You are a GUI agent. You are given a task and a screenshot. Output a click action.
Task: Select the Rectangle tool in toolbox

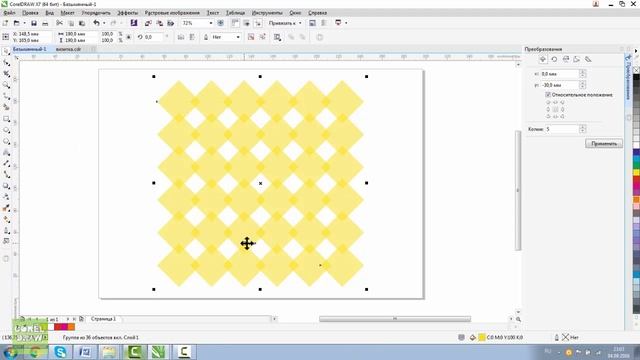(x=6, y=119)
